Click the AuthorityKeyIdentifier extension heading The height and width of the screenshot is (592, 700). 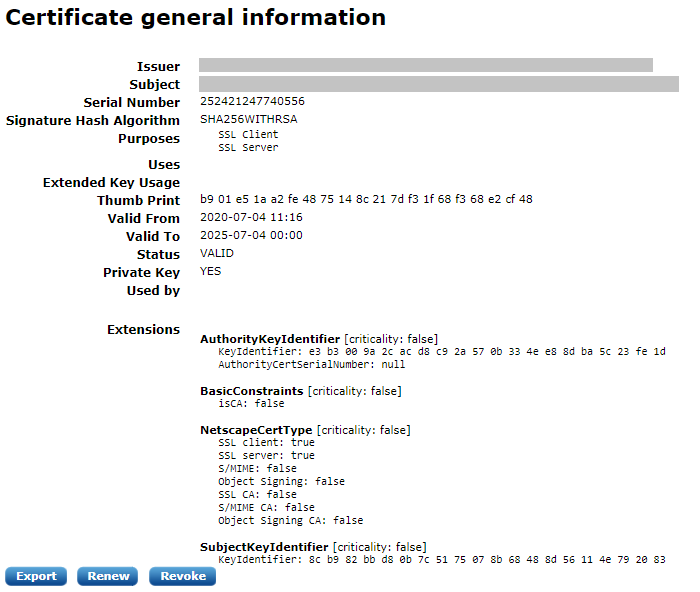pyautogui.click(x=271, y=339)
